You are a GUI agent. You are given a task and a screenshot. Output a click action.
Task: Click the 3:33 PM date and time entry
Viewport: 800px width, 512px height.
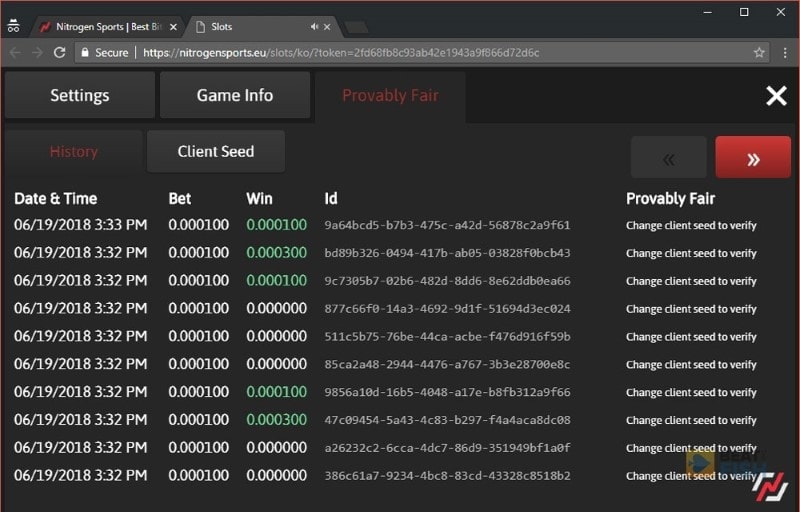(x=81, y=225)
